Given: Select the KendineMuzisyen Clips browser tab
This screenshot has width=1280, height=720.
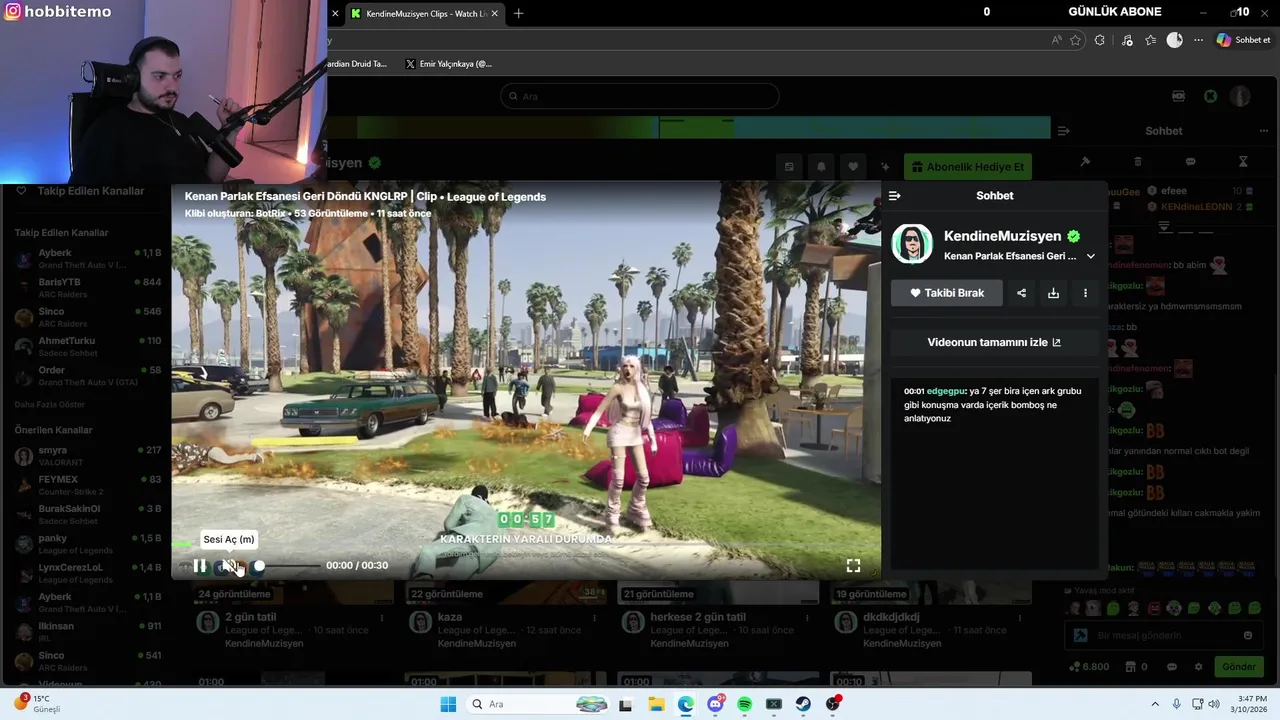Looking at the screenshot, I should (x=424, y=14).
